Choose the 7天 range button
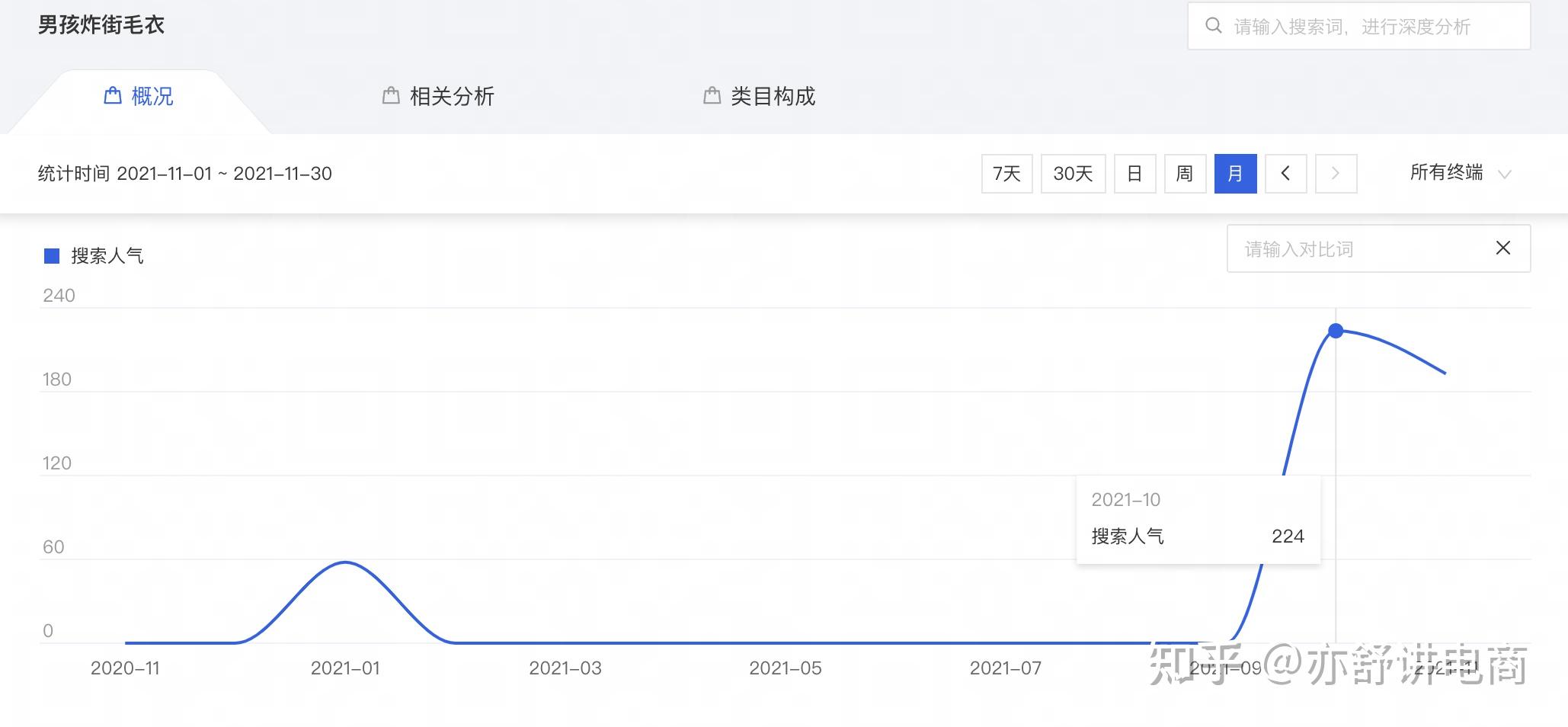The height and width of the screenshot is (727, 1568). [x=1006, y=174]
